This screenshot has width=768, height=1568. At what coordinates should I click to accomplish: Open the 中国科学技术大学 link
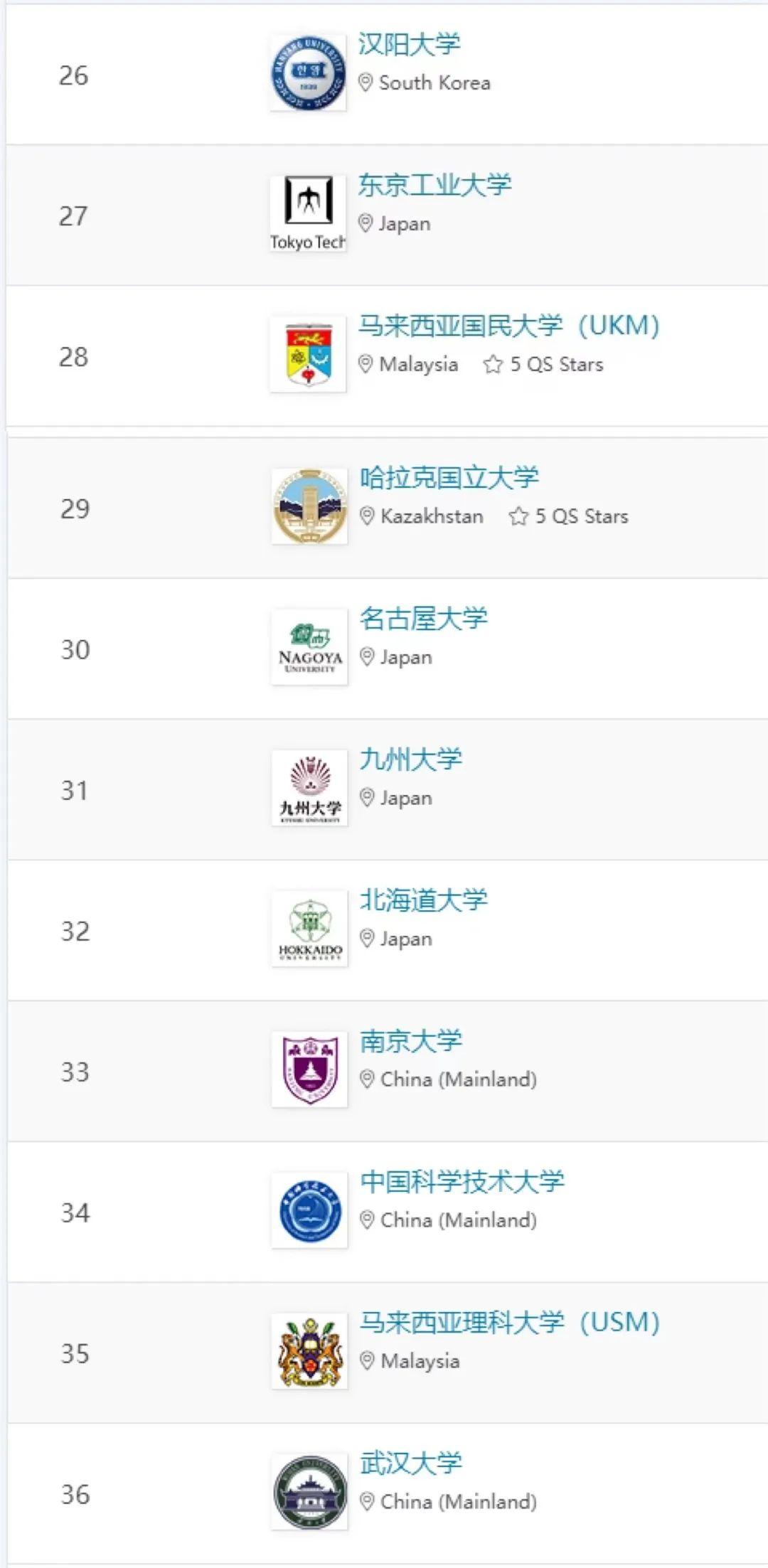pyautogui.click(x=462, y=1181)
